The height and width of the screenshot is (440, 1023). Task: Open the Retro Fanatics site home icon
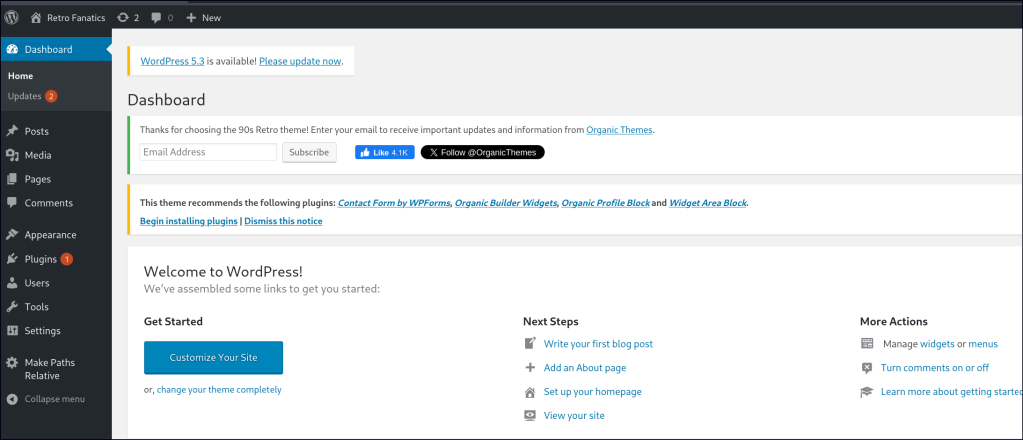pos(37,18)
